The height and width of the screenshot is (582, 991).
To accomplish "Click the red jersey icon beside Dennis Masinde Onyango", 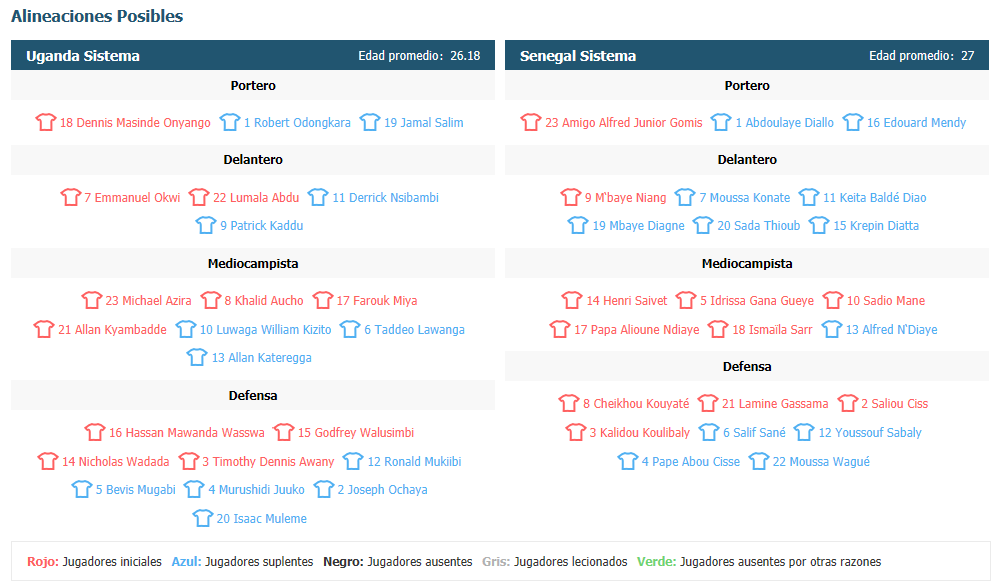I will click(x=46, y=122).
